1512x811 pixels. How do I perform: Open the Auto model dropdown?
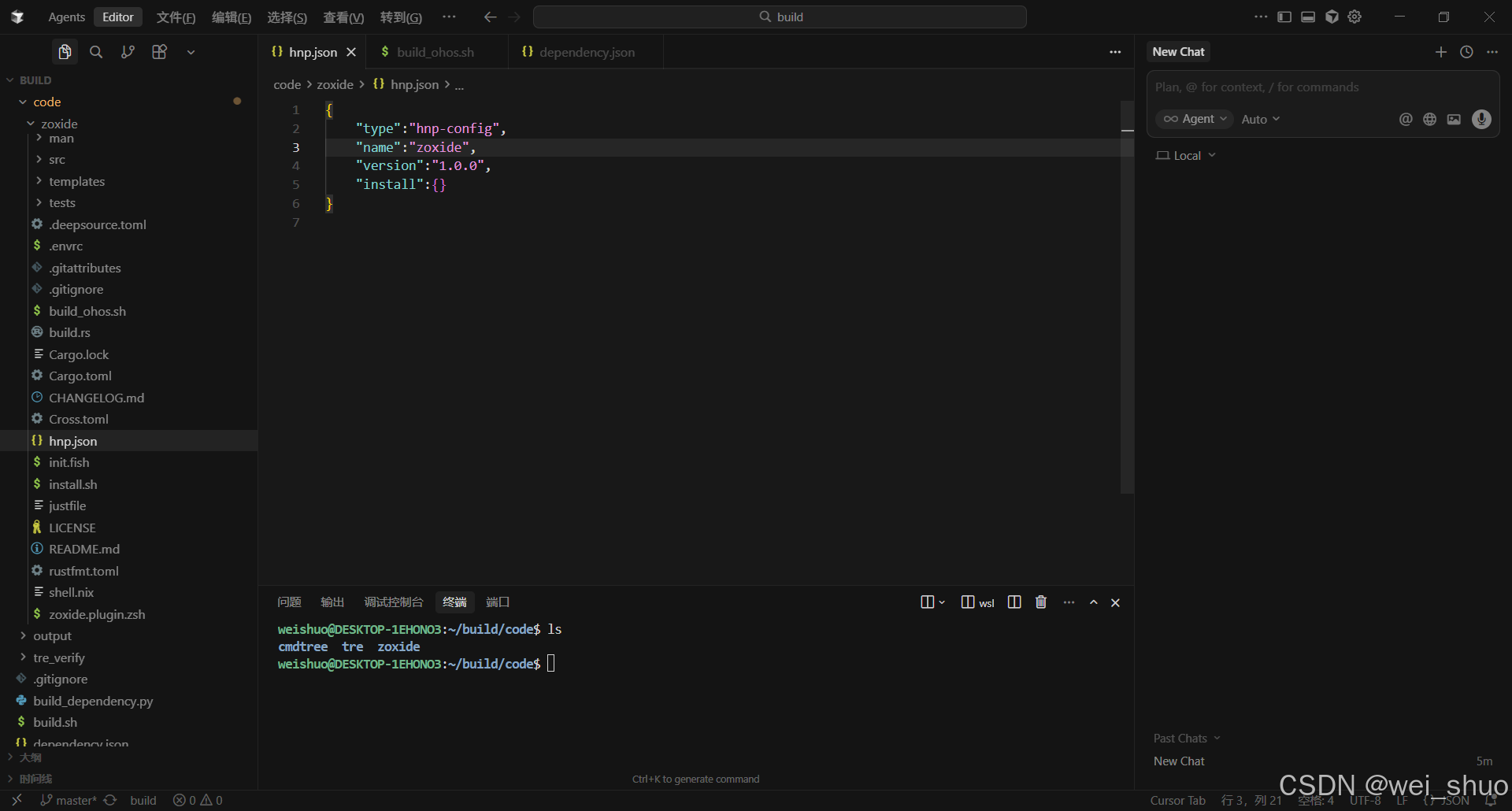[1261, 119]
